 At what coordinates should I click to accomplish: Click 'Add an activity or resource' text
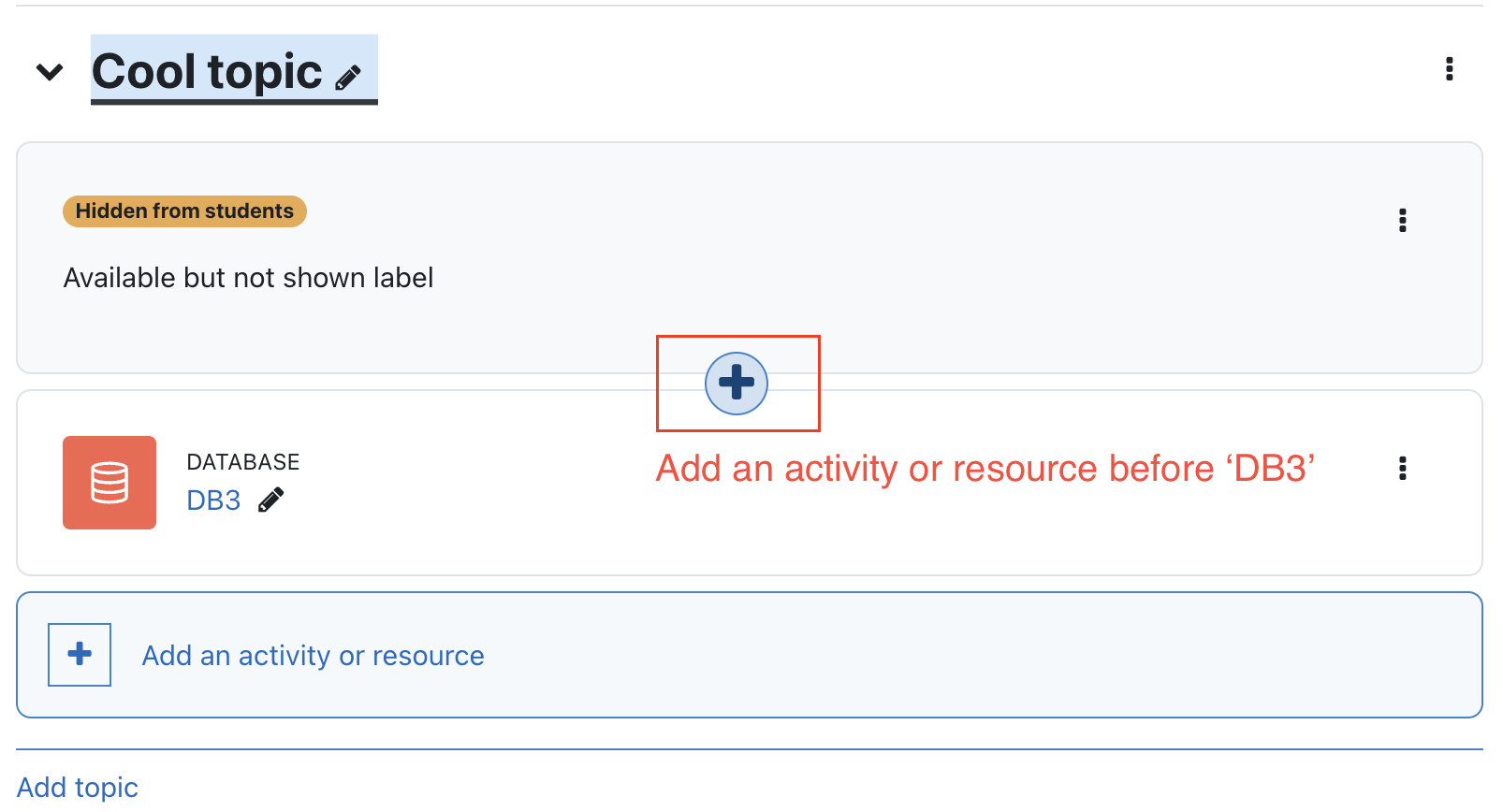(313, 656)
